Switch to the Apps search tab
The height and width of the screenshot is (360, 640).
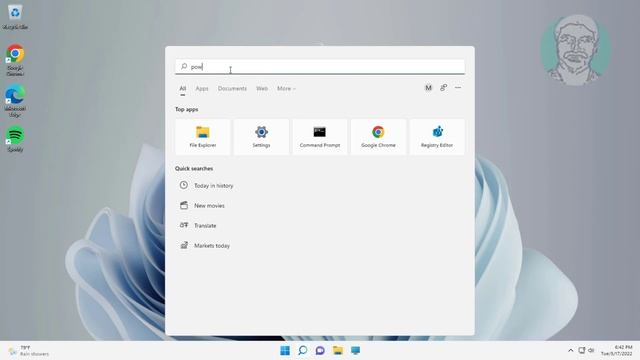pyautogui.click(x=202, y=89)
